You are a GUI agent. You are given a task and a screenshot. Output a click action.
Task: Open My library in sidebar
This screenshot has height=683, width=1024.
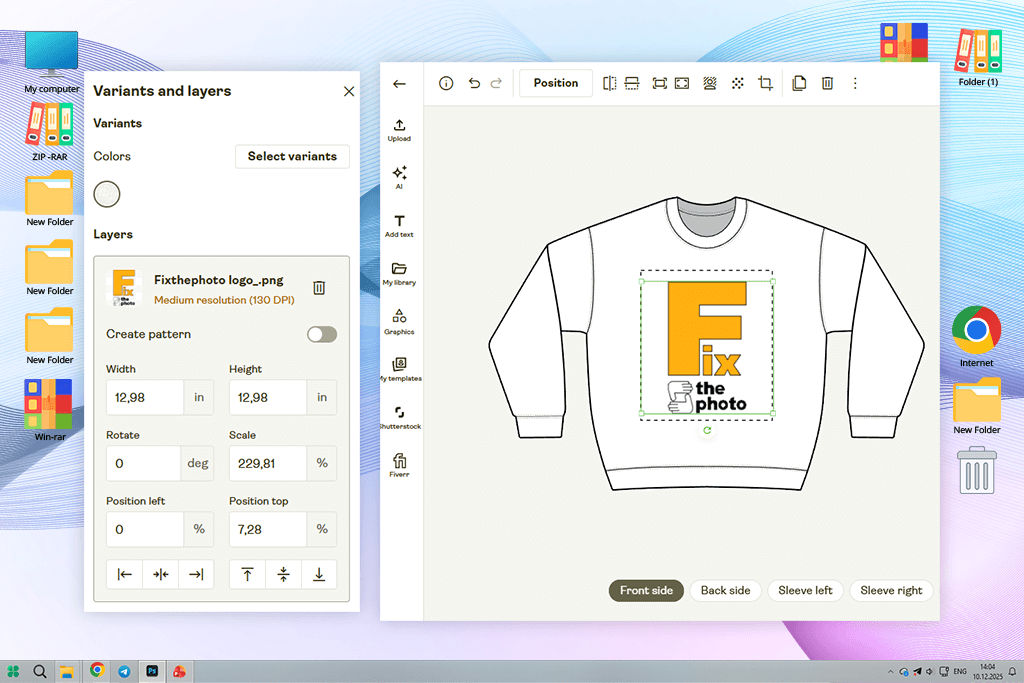(x=399, y=274)
